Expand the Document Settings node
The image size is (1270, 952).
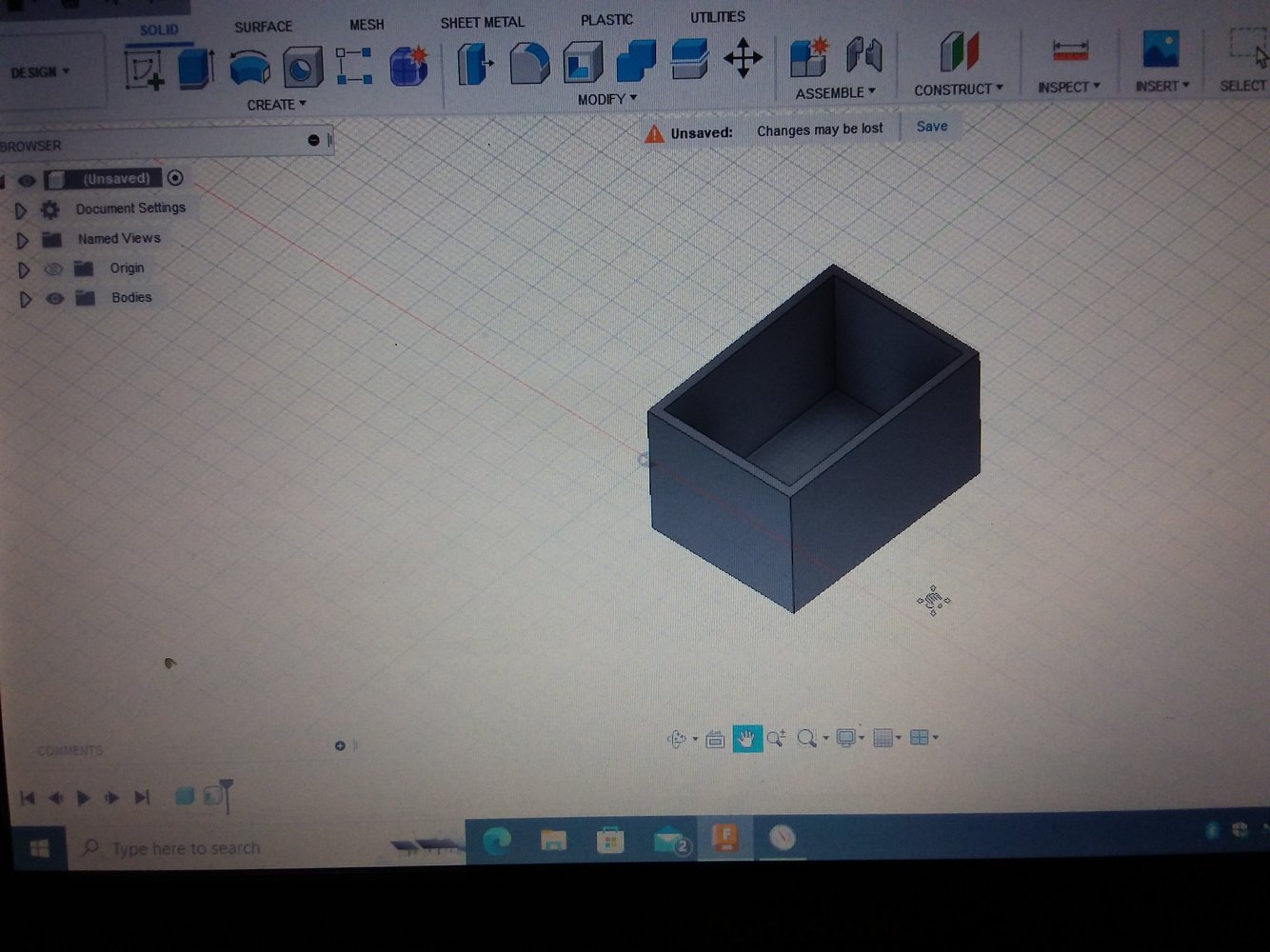pyautogui.click(x=21, y=209)
